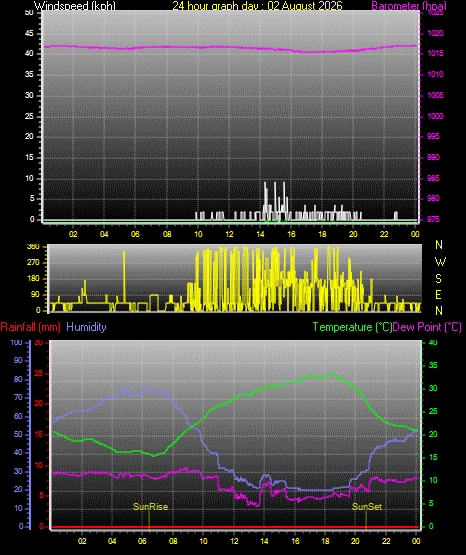Click the 50 humidity scale value

click(18, 434)
